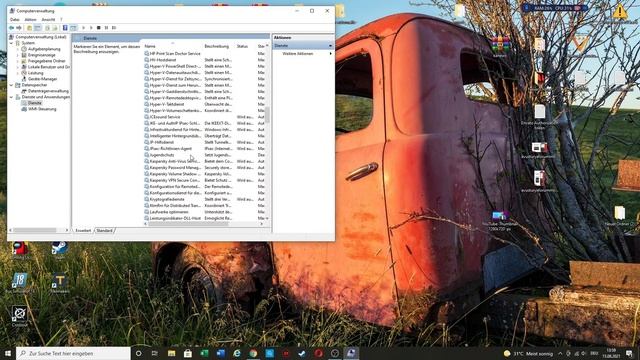The width and height of the screenshot is (640, 360).
Task: Open Task View on the taskbar
Action: 155,353
